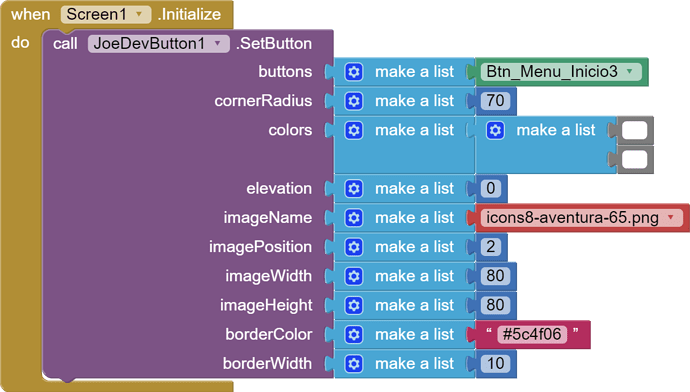
Task: Expand the JoeDevButton1 component dropdown
Action: (217, 43)
